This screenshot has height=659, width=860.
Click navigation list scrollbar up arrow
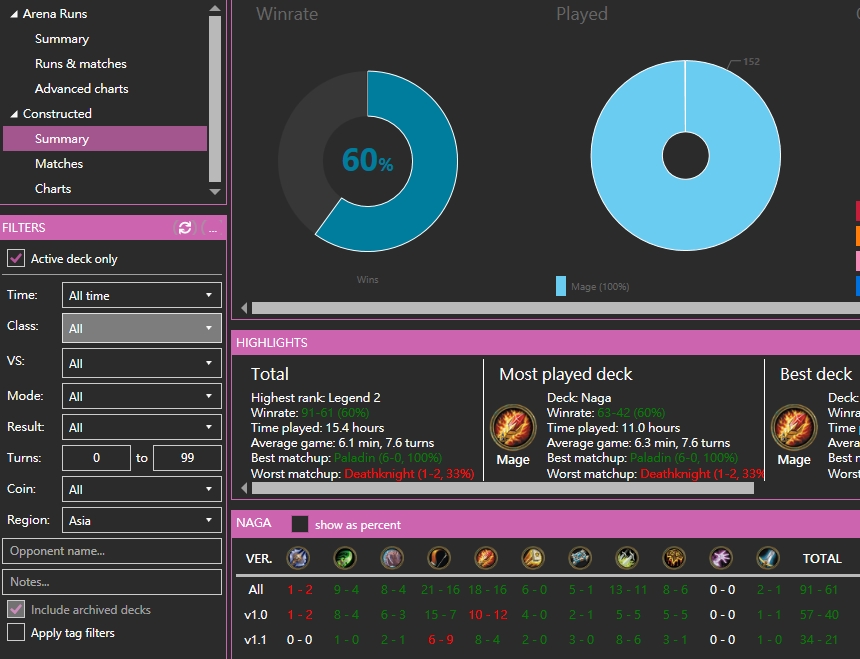point(215,8)
